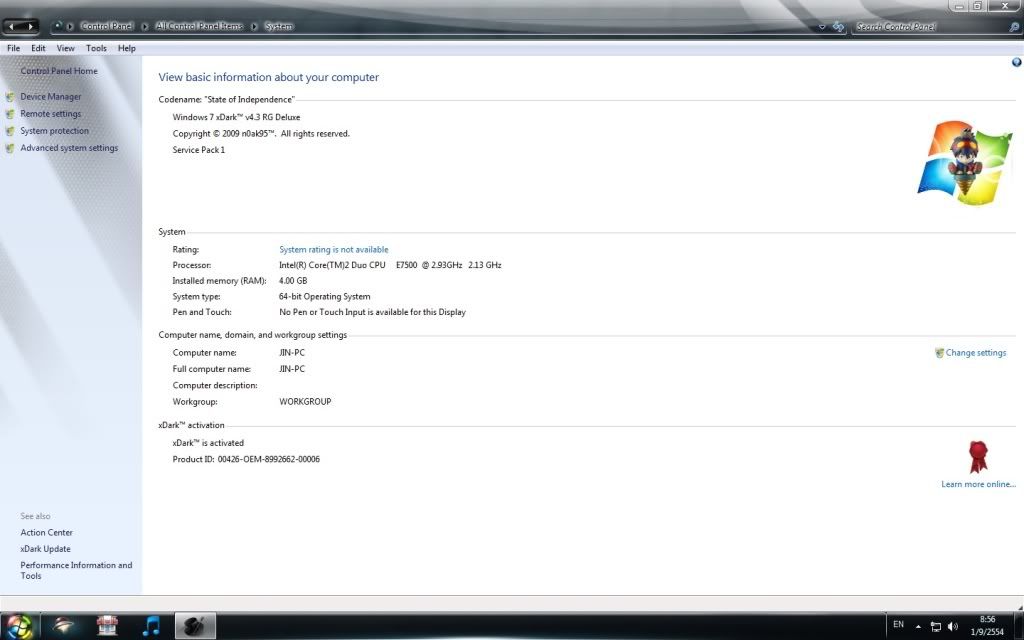Click the Control Panel icon in address bar
The width and height of the screenshot is (1024, 640).
57,26
